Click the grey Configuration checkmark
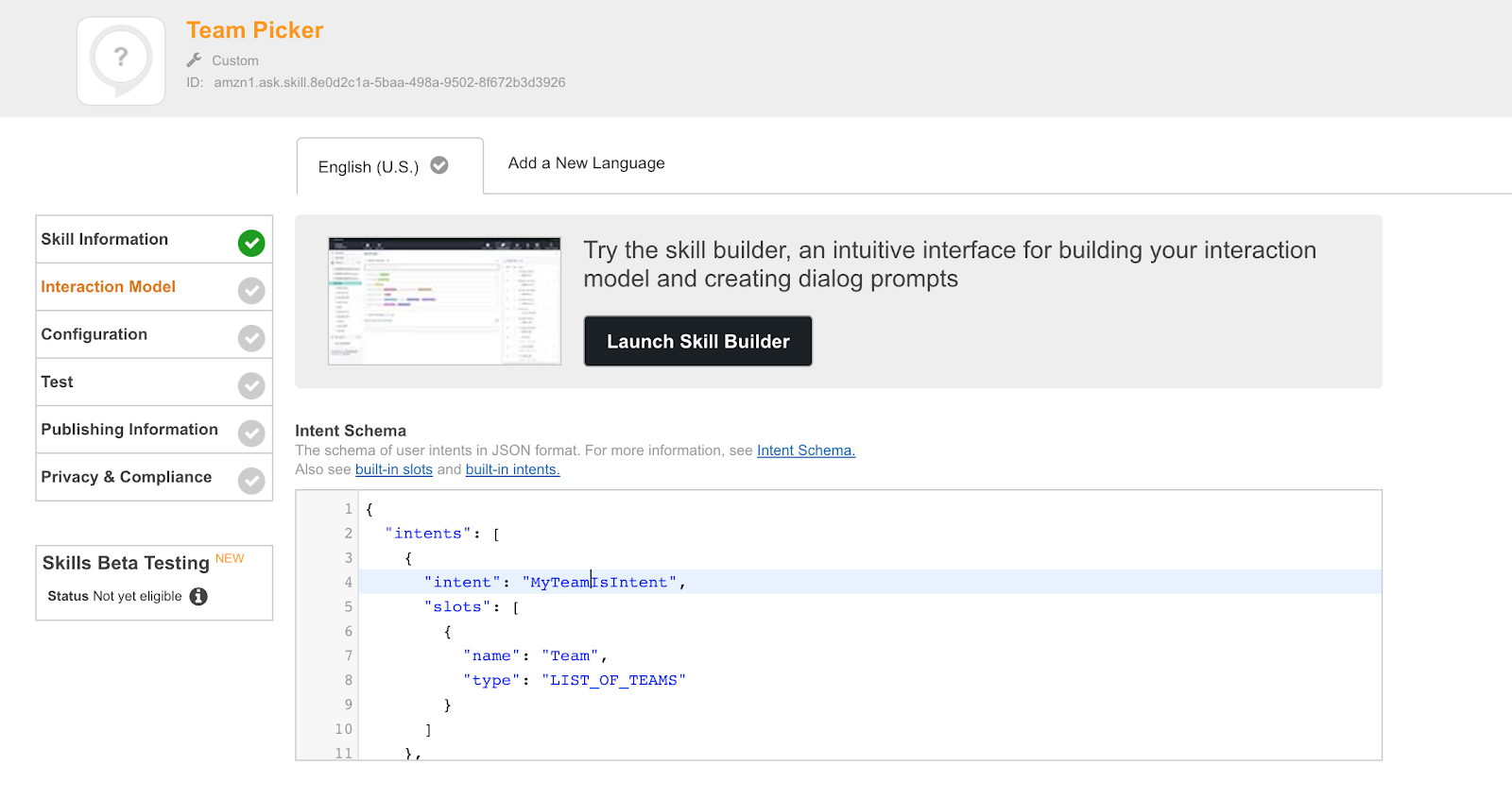 coord(251,337)
